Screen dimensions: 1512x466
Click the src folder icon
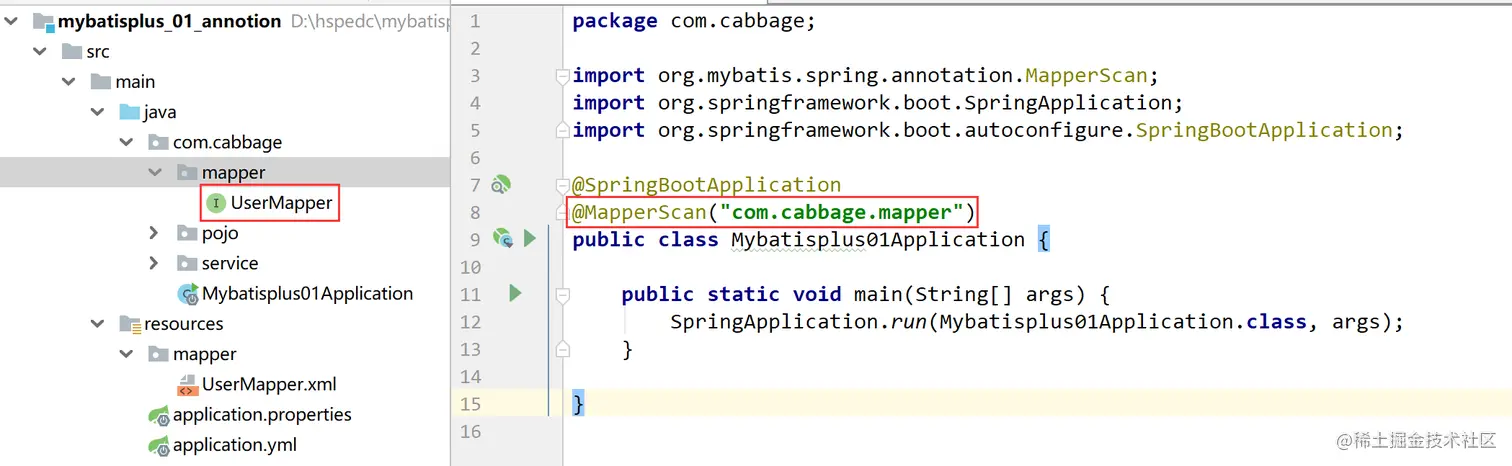(71, 51)
